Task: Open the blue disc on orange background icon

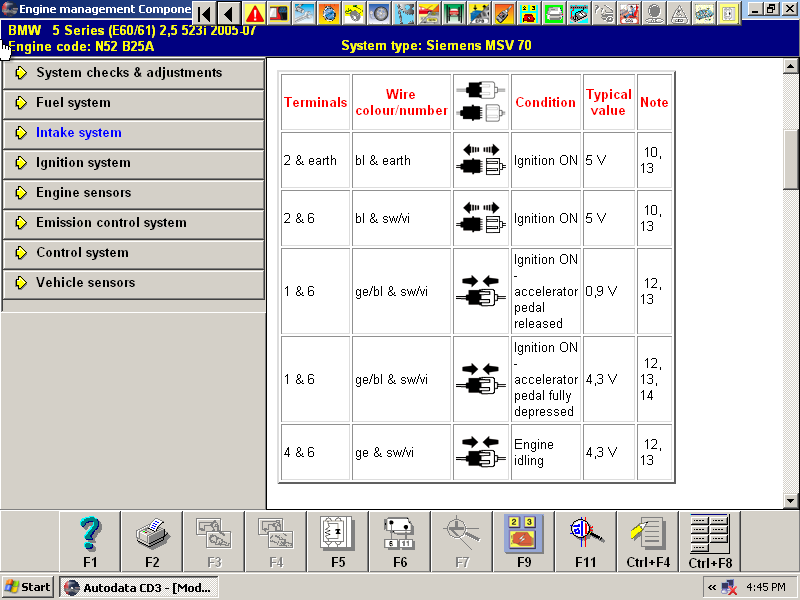Action: coord(330,13)
